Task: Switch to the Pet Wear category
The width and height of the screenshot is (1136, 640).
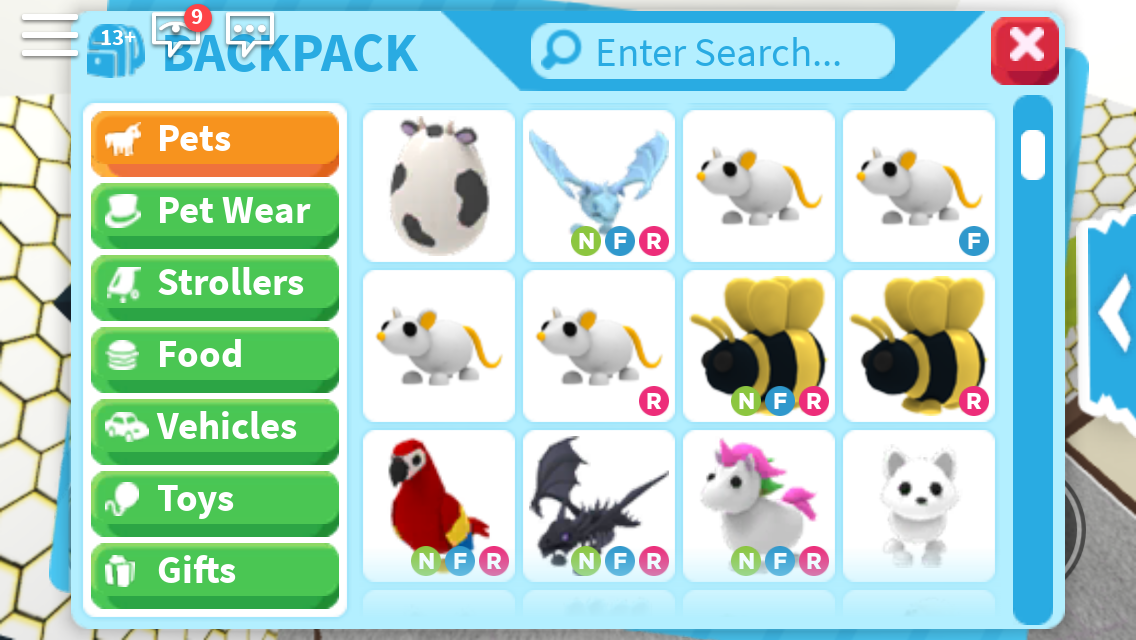Action: [215, 215]
